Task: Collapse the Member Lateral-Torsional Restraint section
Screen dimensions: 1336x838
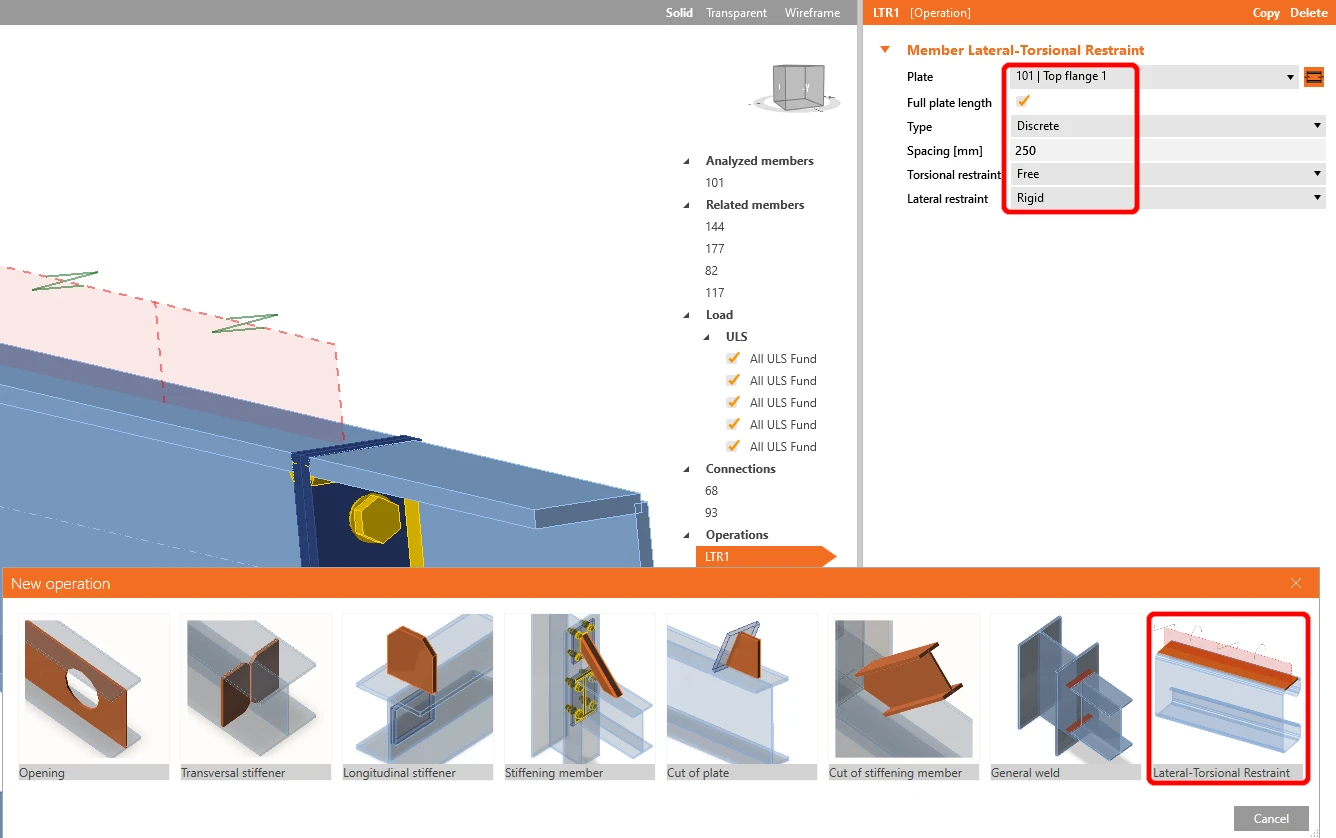Action: coord(885,50)
